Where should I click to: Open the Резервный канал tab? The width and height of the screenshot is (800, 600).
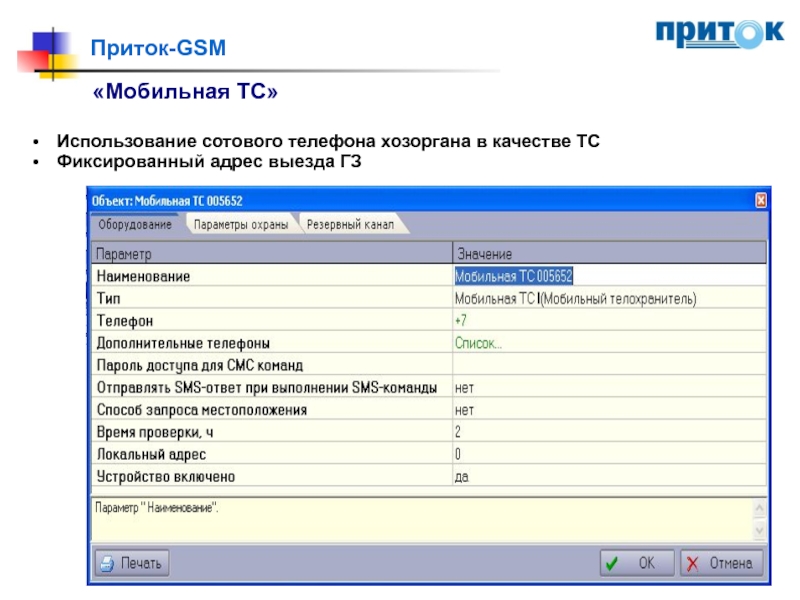pos(351,224)
